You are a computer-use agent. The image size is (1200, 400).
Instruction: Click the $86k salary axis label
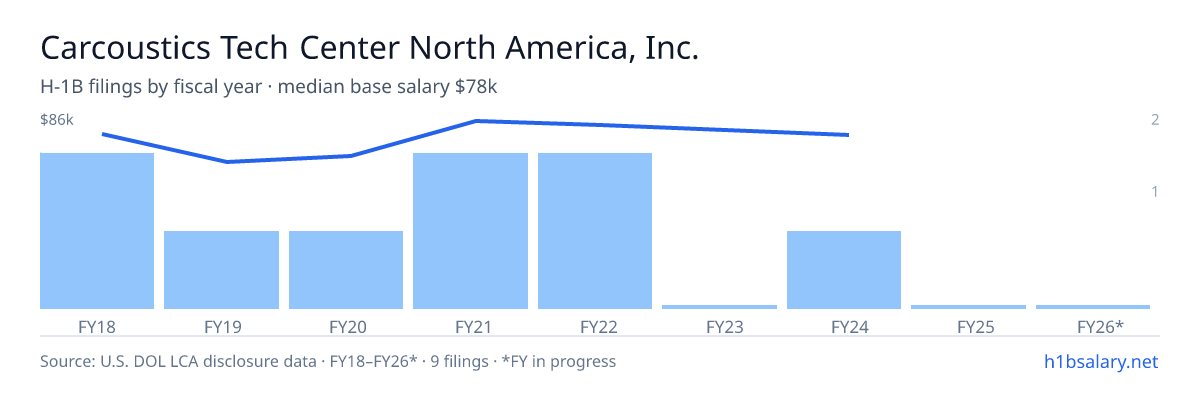tap(57, 120)
